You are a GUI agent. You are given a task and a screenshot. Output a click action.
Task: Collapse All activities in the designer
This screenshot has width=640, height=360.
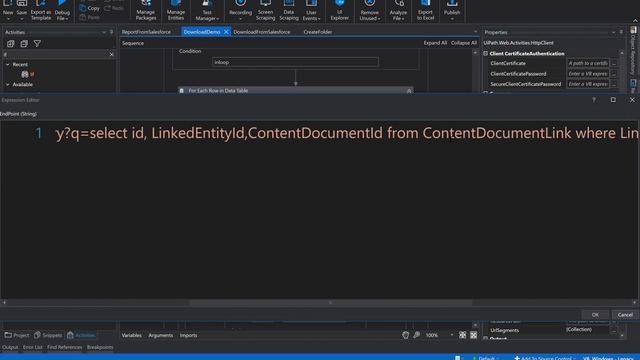point(464,43)
